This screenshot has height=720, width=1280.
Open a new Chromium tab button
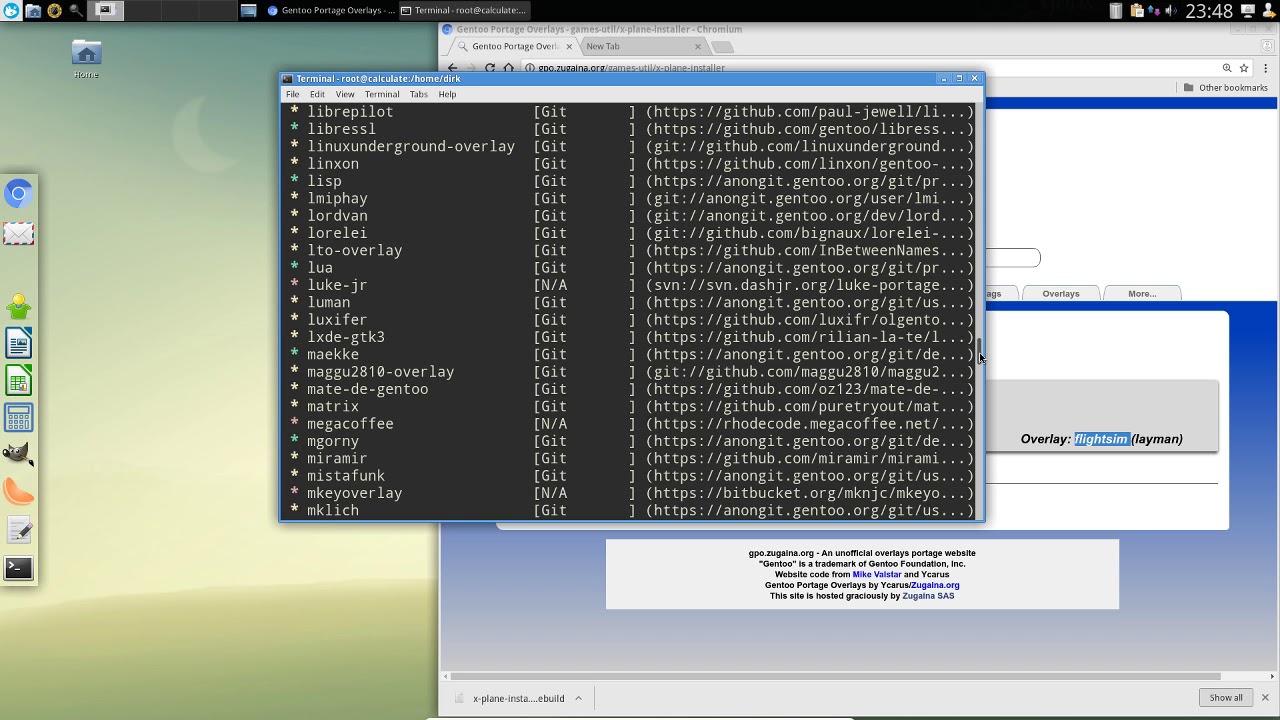pyautogui.click(x=724, y=47)
